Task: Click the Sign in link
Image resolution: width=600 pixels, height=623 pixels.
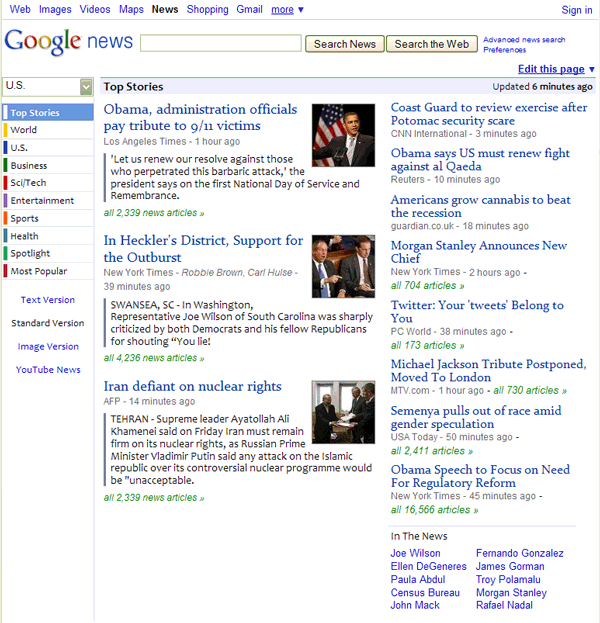Action: point(577,10)
